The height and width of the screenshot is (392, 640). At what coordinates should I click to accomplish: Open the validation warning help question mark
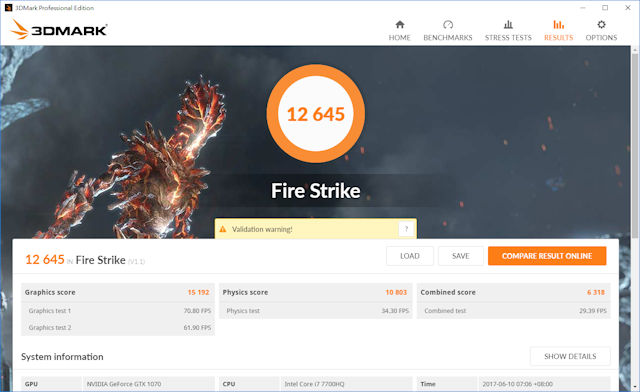pos(406,229)
